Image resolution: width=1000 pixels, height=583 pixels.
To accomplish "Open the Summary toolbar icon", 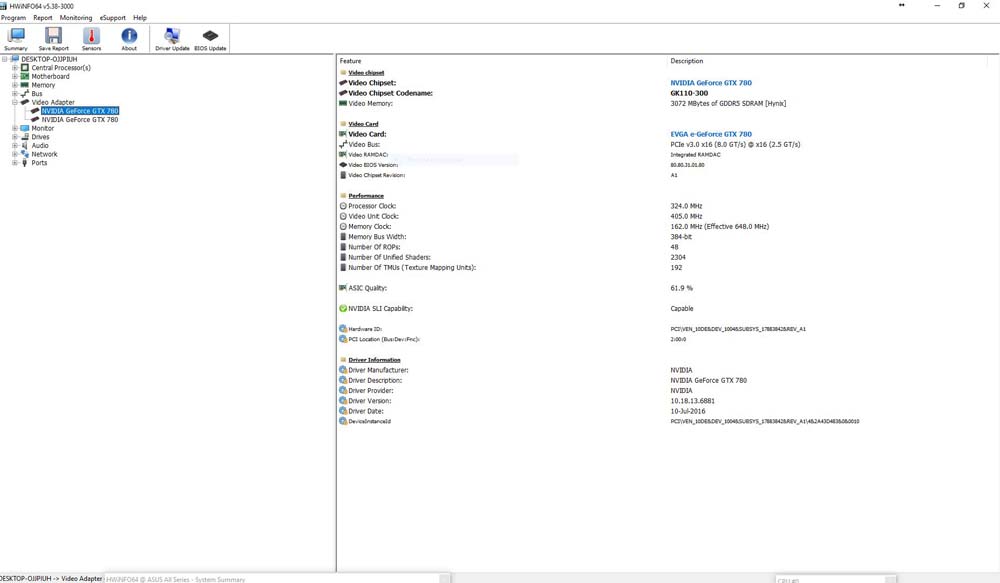I will (x=16, y=39).
